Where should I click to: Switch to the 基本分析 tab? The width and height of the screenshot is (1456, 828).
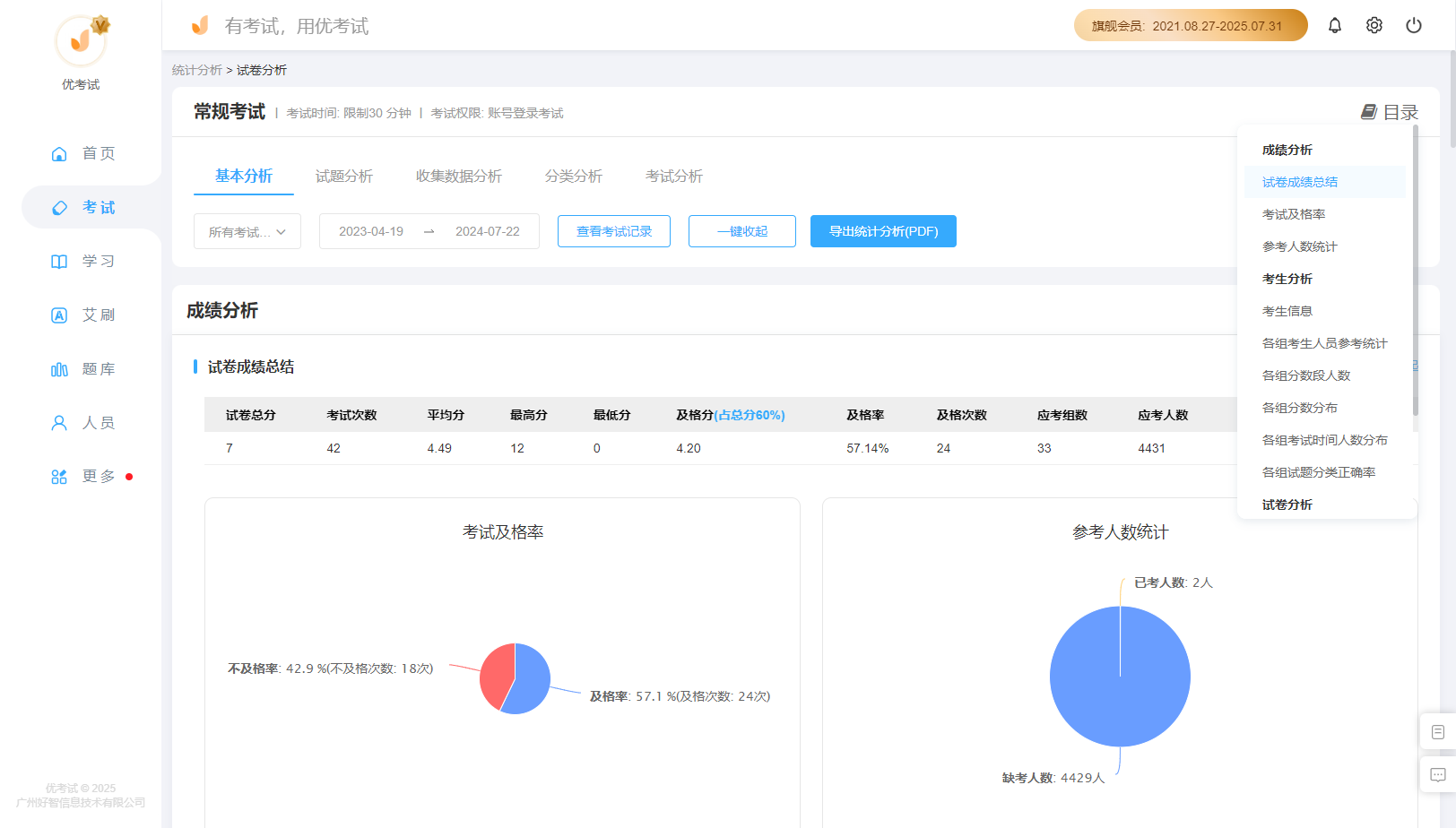[244, 176]
